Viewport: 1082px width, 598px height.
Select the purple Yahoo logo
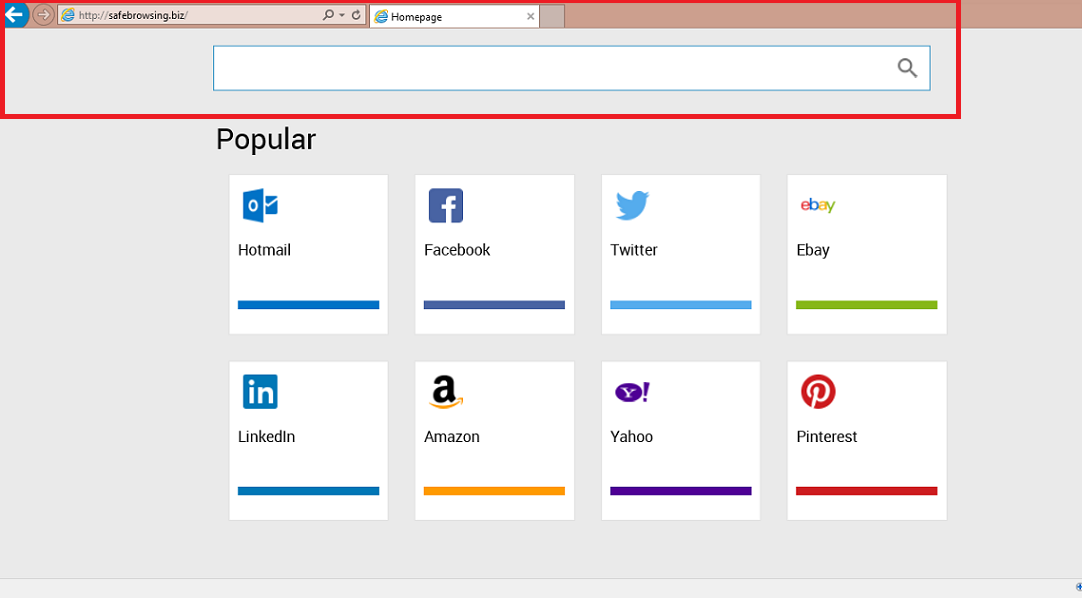tap(632, 392)
